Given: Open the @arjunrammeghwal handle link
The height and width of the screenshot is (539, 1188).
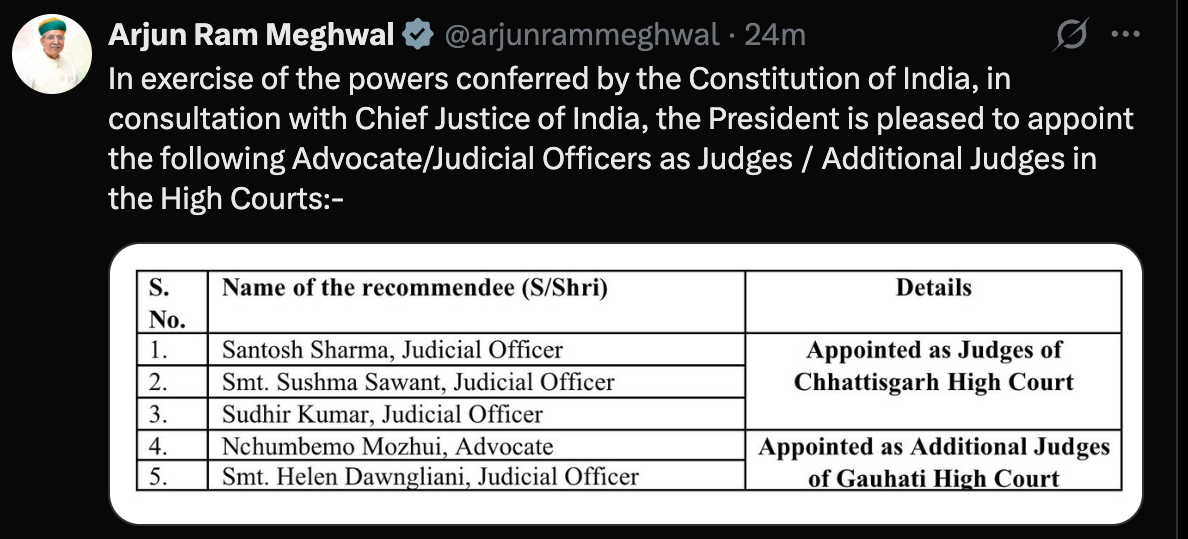Looking at the screenshot, I should click(x=580, y=35).
